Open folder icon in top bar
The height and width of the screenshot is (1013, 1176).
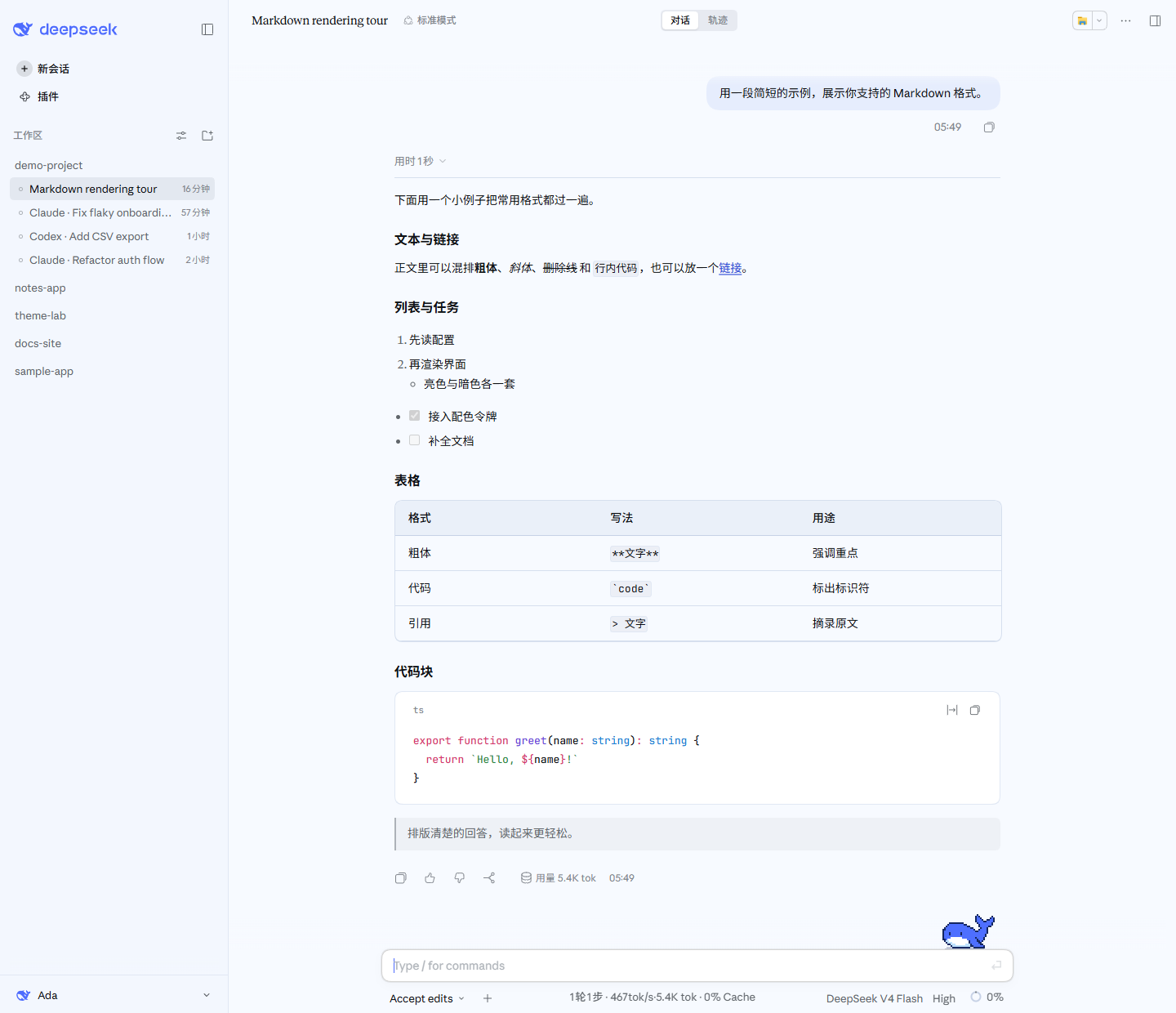pos(1082,20)
